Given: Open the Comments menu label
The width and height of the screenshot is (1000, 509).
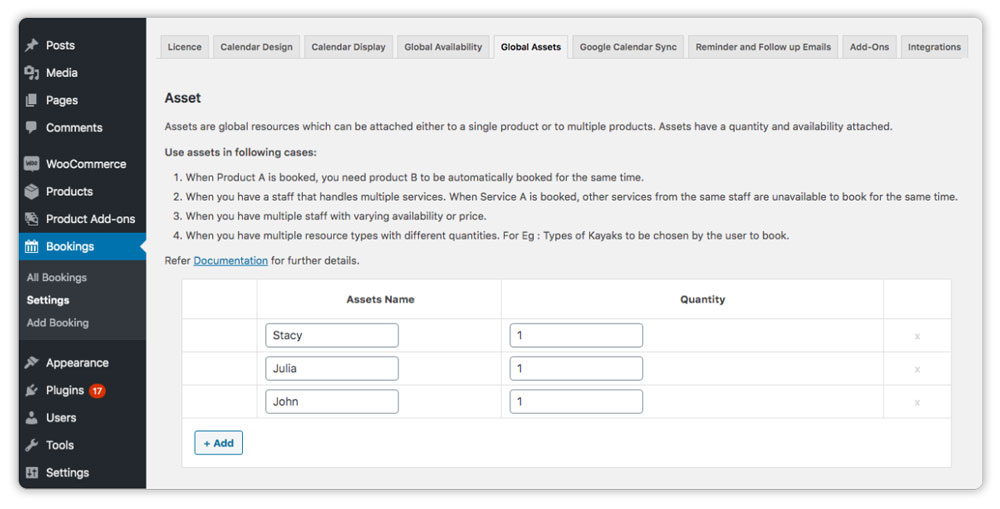Looking at the screenshot, I should point(74,128).
